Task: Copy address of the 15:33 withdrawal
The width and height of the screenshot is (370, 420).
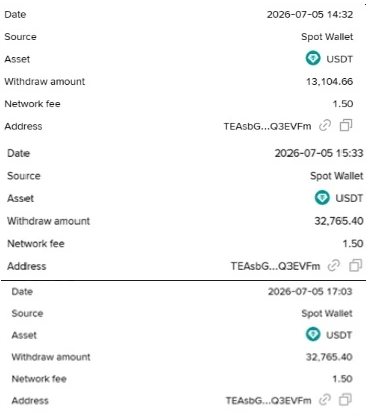Action: (356, 265)
